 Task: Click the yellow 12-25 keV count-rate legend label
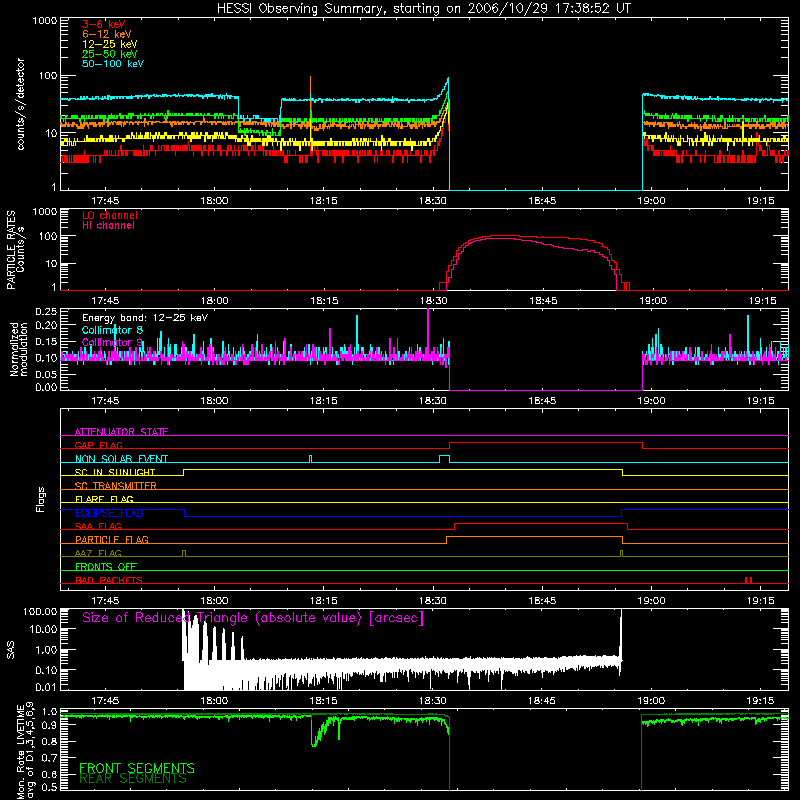point(110,44)
